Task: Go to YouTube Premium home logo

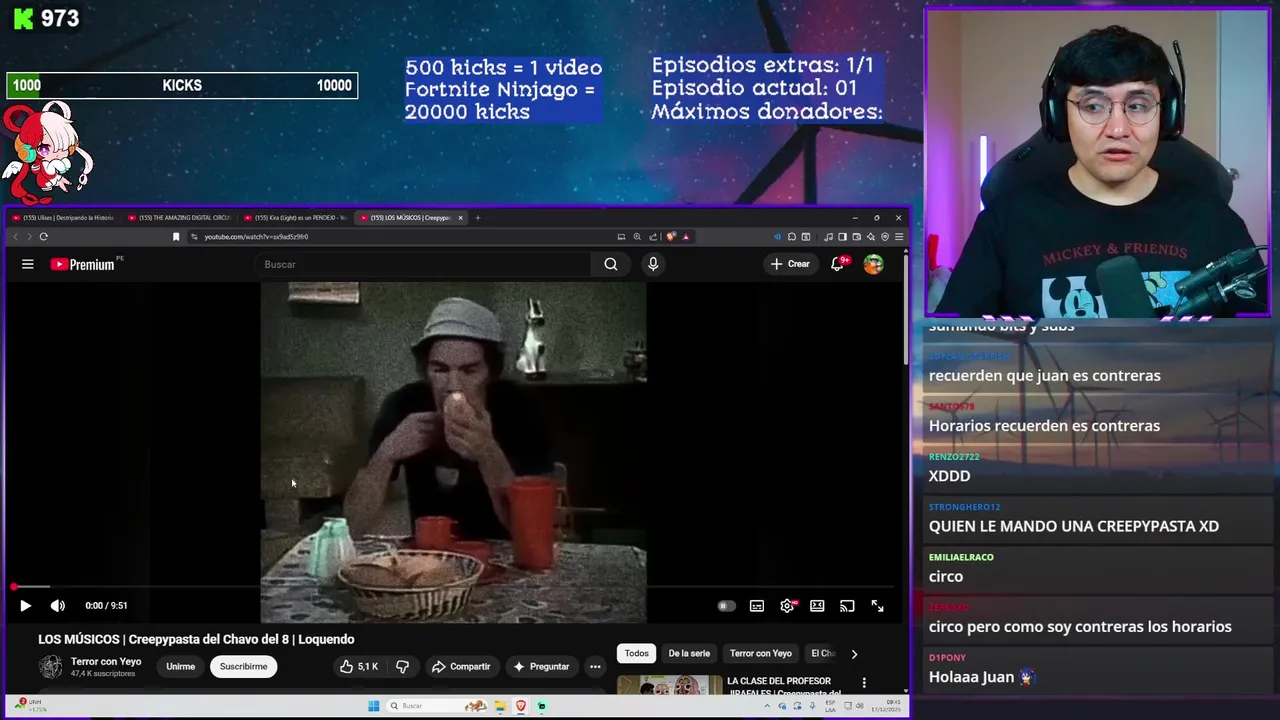Action: (x=83, y=264)
